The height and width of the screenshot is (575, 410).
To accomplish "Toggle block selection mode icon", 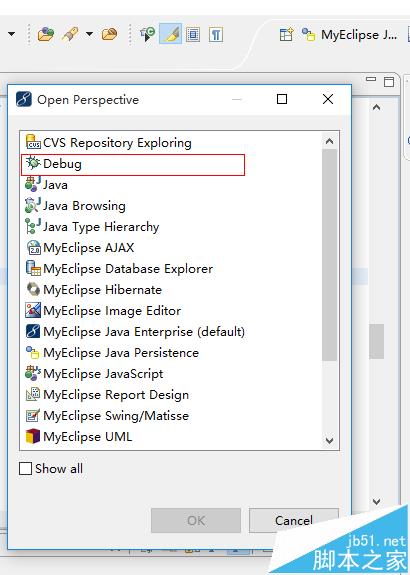I will (x=193, y=35).
